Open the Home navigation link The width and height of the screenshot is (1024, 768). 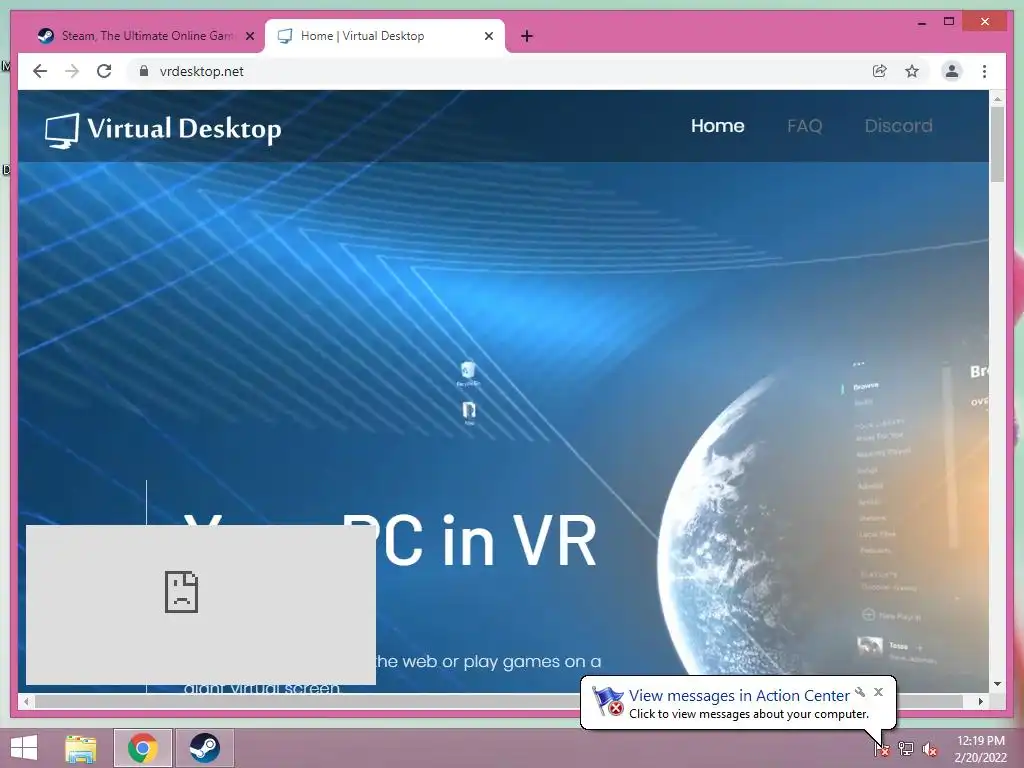[717, 125]
